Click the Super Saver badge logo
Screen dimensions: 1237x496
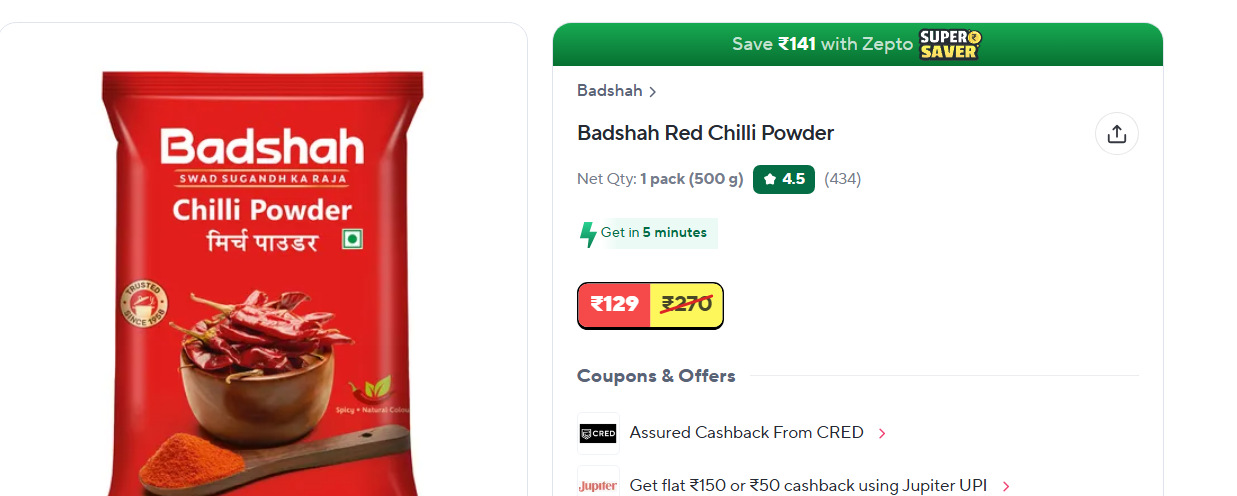(950, 44)
